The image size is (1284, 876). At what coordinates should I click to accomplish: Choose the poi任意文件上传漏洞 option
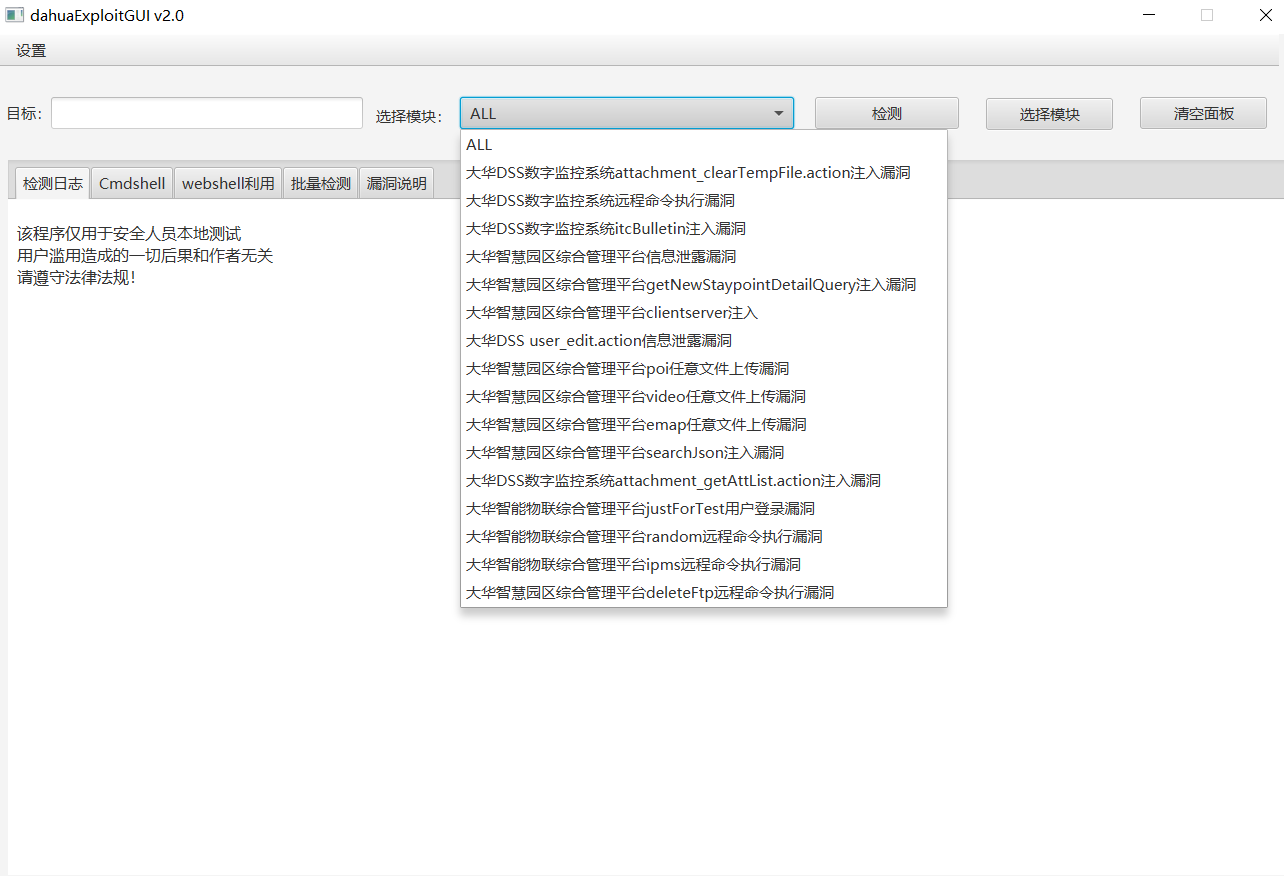[x=704, y=369]
